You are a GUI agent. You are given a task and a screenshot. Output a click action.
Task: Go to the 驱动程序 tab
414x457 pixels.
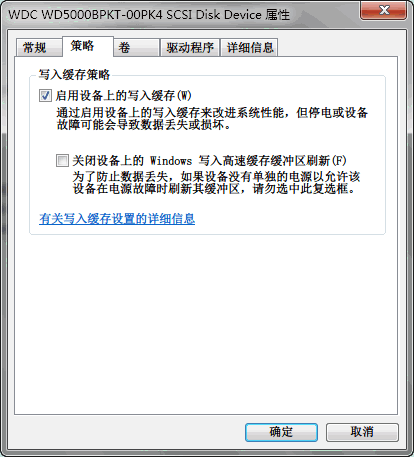point(190,48)
